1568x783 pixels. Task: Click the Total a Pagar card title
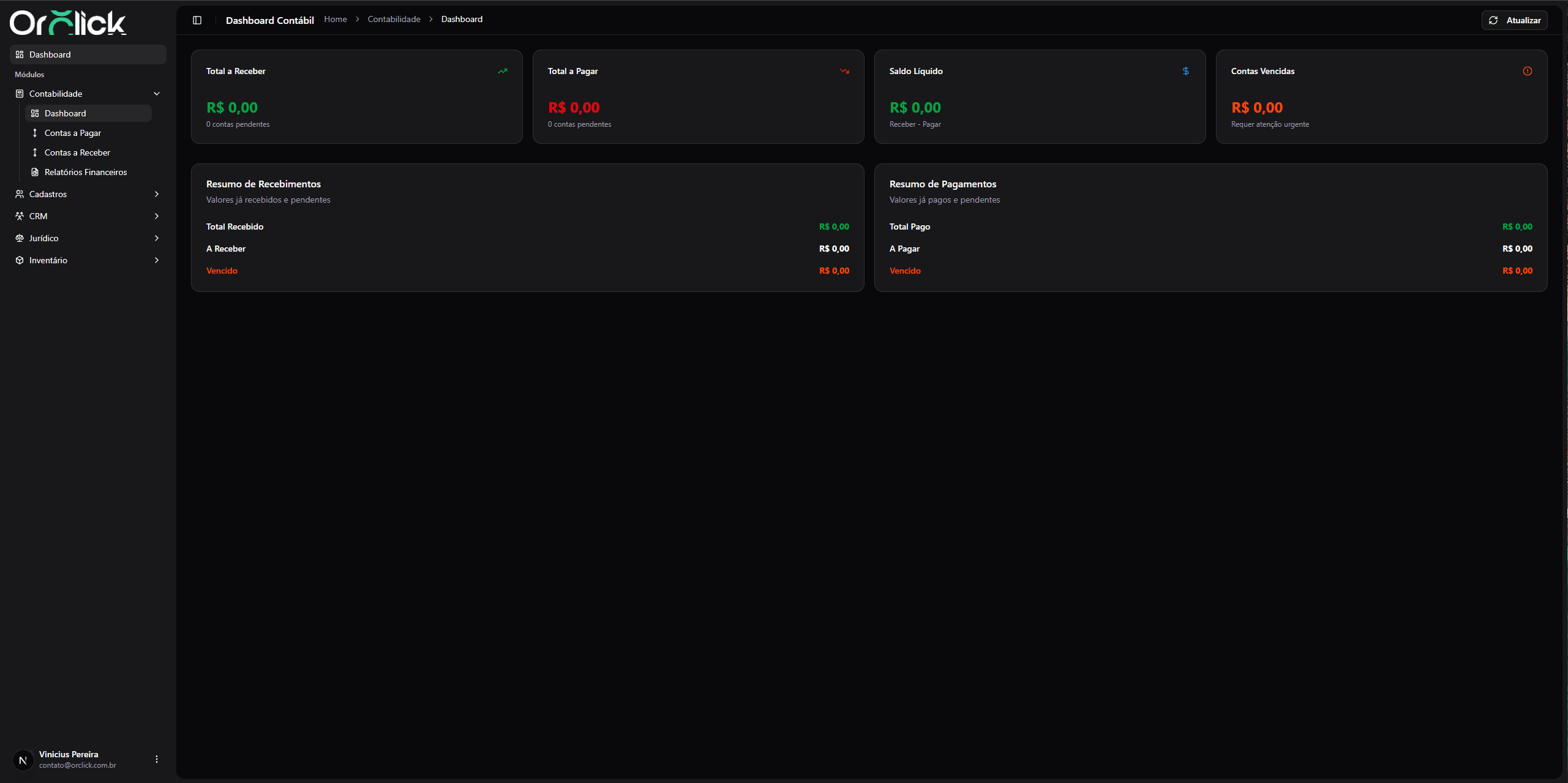pyautogui.click(x=573, y=71)
